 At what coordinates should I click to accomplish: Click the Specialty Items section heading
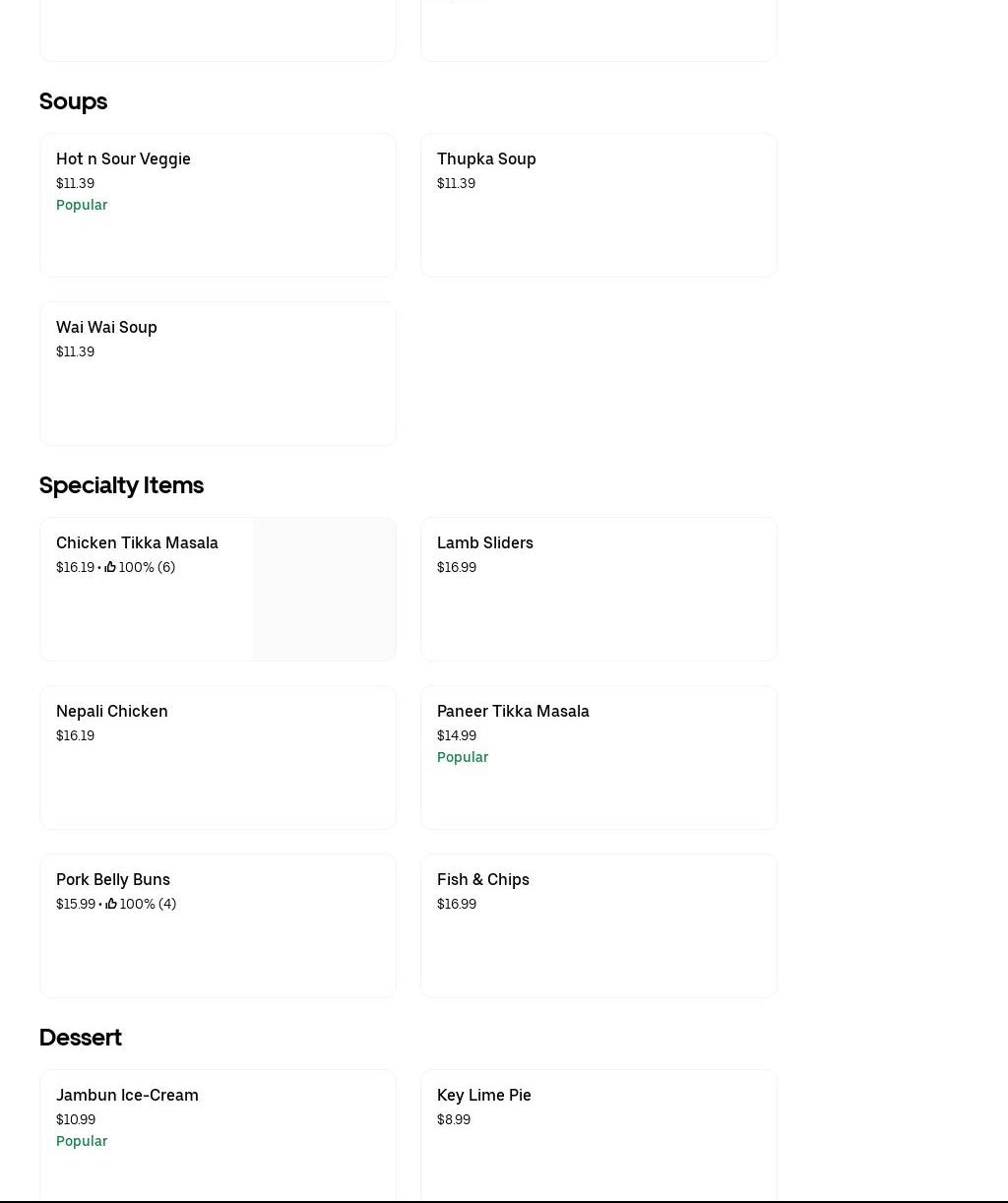(121, 485)
